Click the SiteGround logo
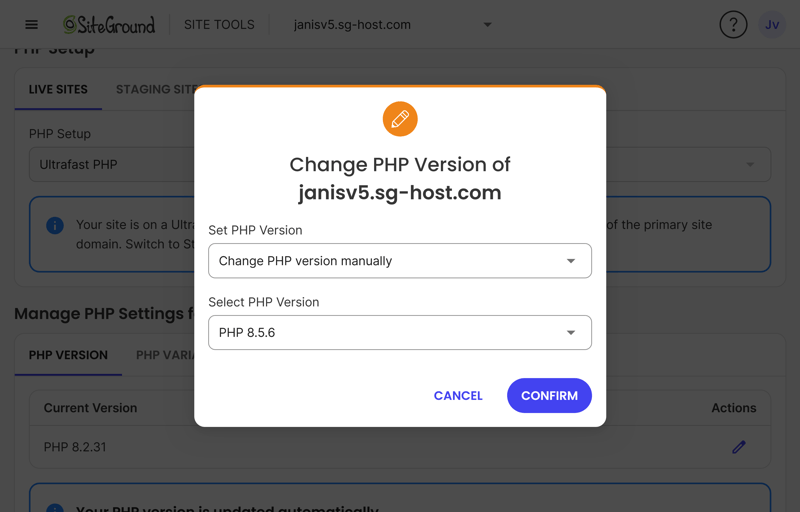This screenshot has width=800, height=512. (x=109, y=24)
